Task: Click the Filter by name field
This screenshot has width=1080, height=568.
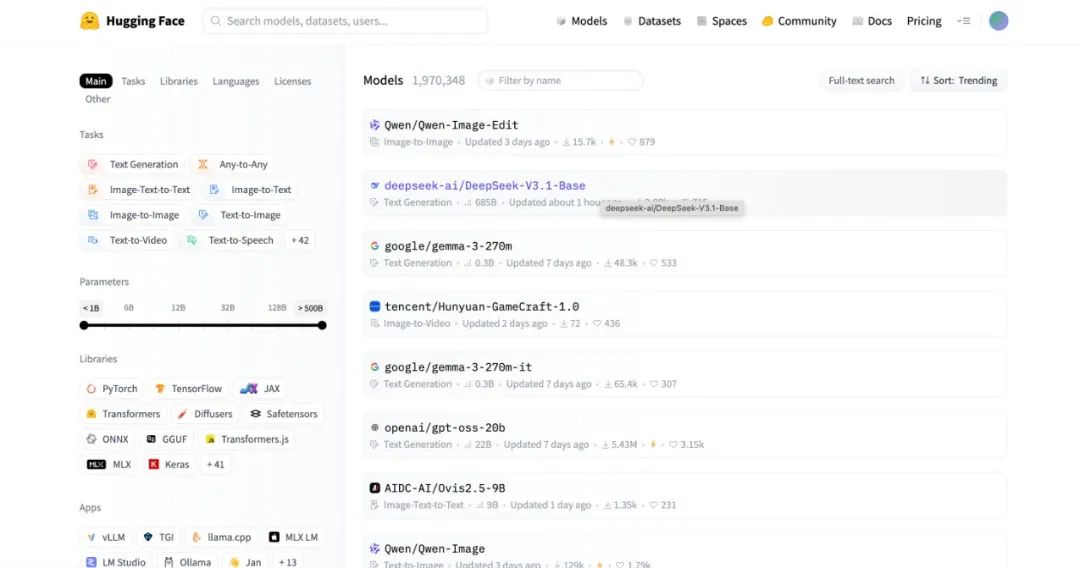Action: coord(561,81)
